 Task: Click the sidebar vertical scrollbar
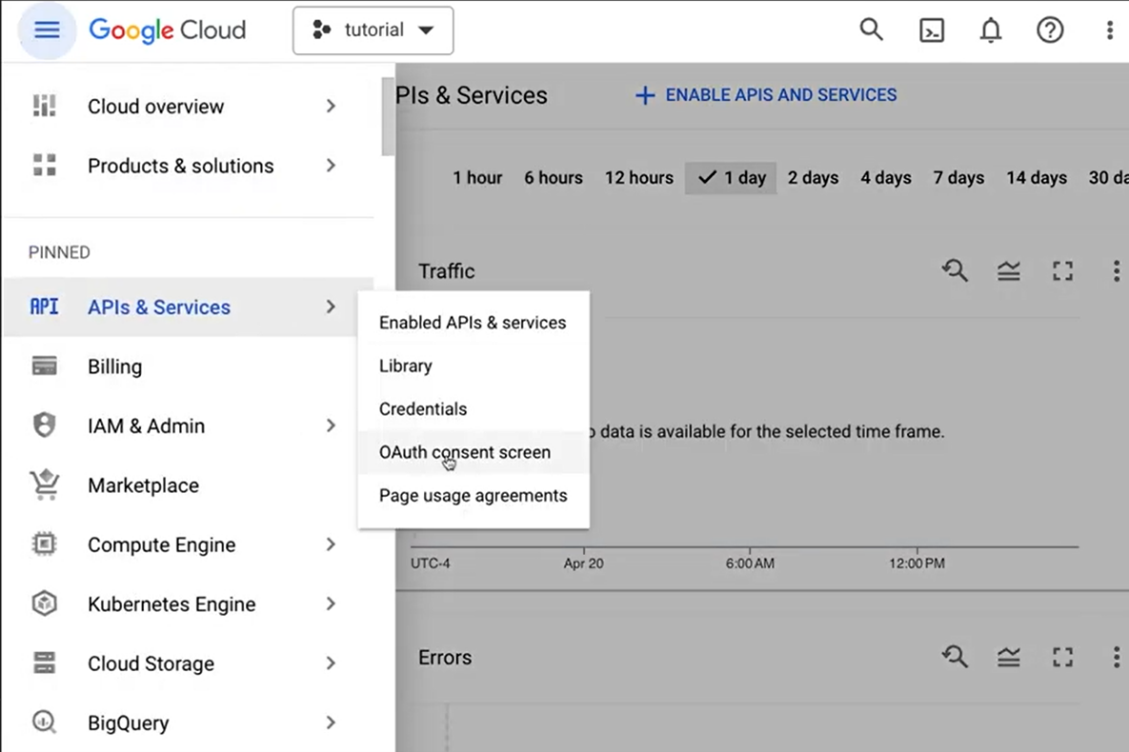click(388, 118)
